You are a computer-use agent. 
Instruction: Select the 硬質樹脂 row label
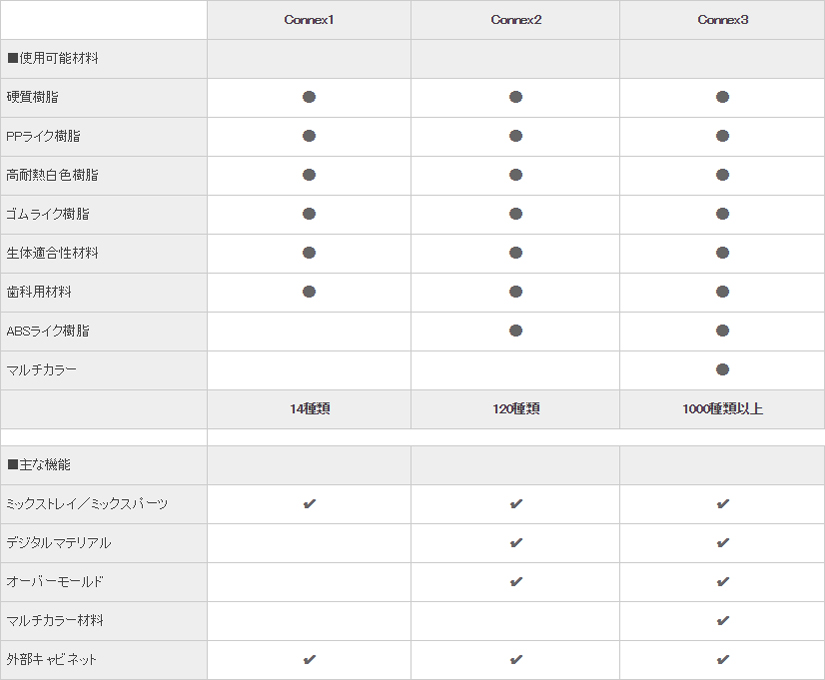tap(33, 97)
